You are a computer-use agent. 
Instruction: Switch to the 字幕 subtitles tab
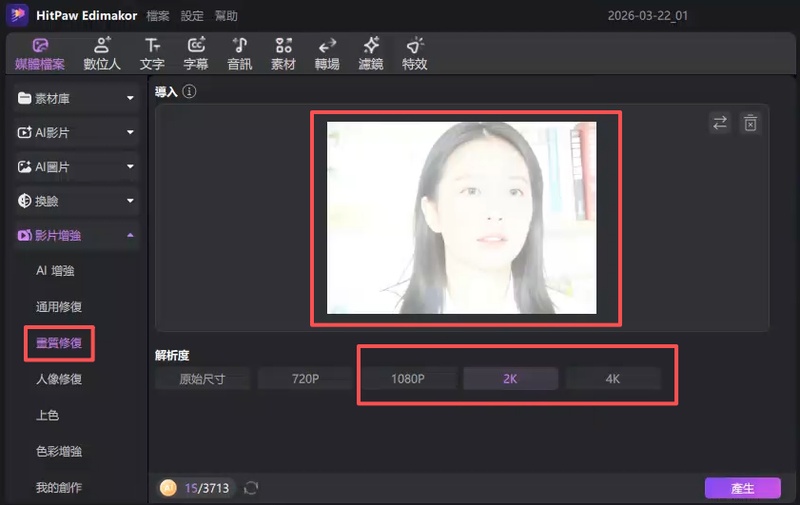click(196, 54)
